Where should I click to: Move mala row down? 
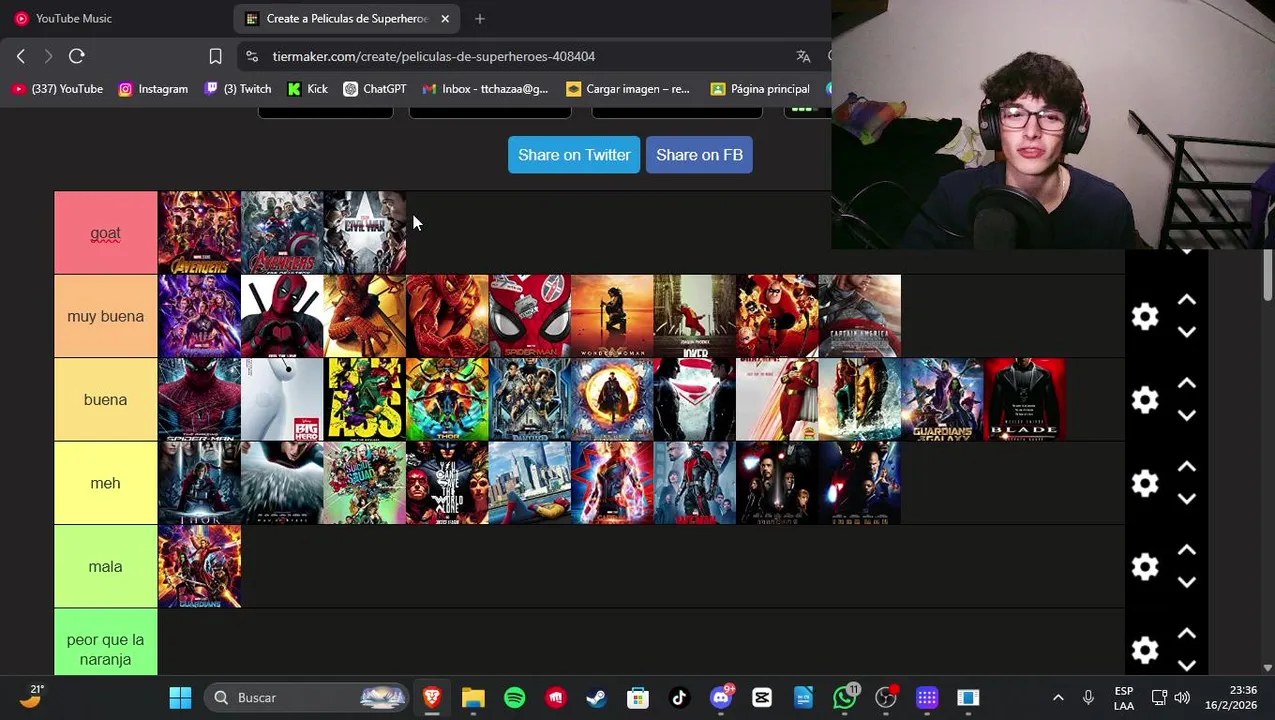click(1187, 582)
